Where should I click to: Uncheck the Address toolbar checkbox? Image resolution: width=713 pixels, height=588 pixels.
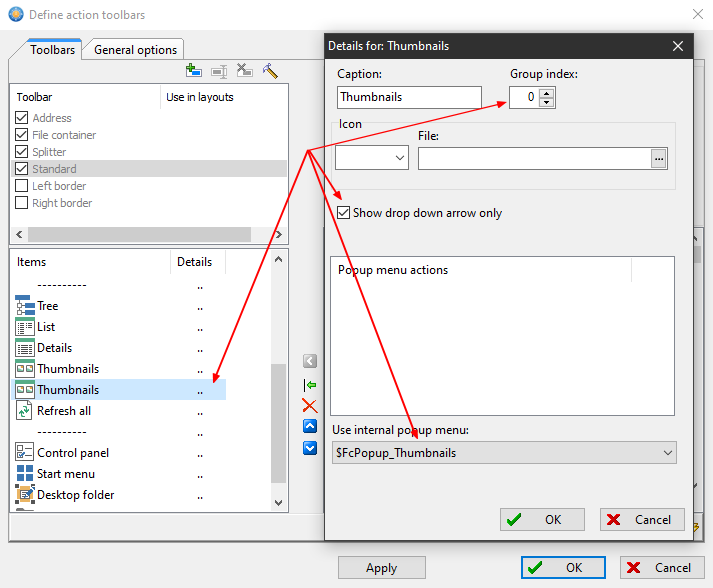[x=22, y=118]
